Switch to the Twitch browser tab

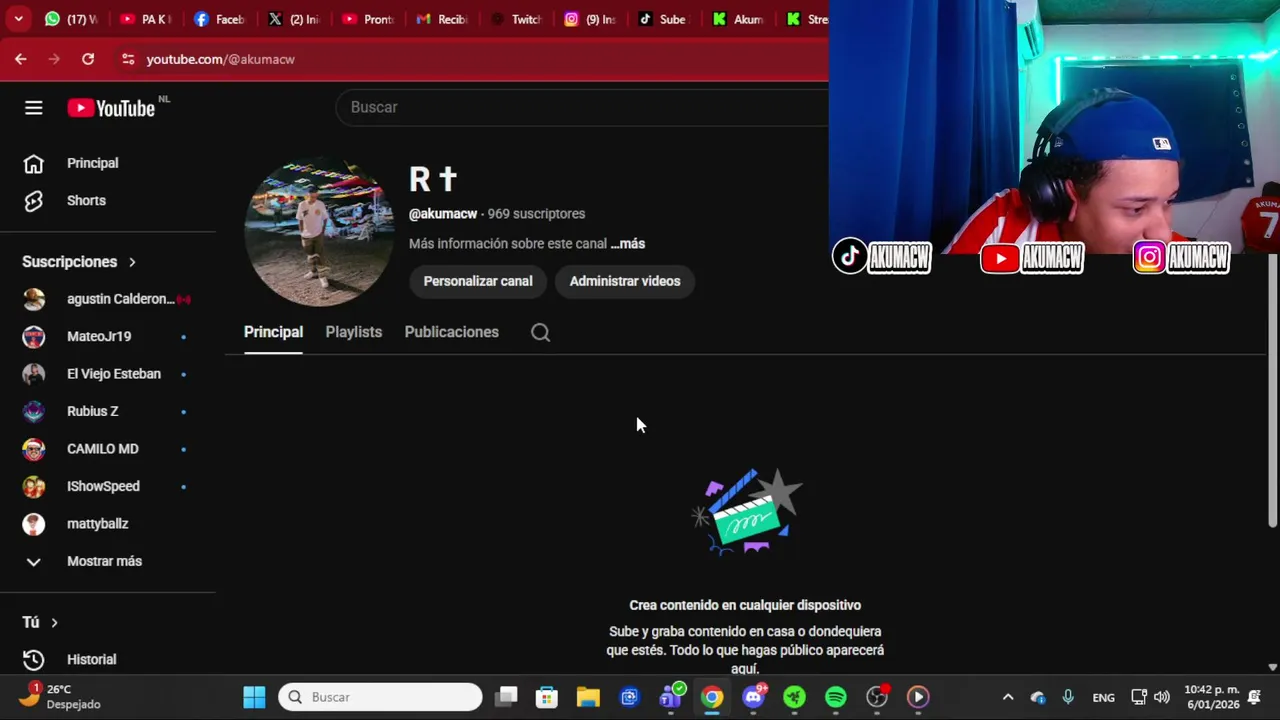(x=516, y=19)
